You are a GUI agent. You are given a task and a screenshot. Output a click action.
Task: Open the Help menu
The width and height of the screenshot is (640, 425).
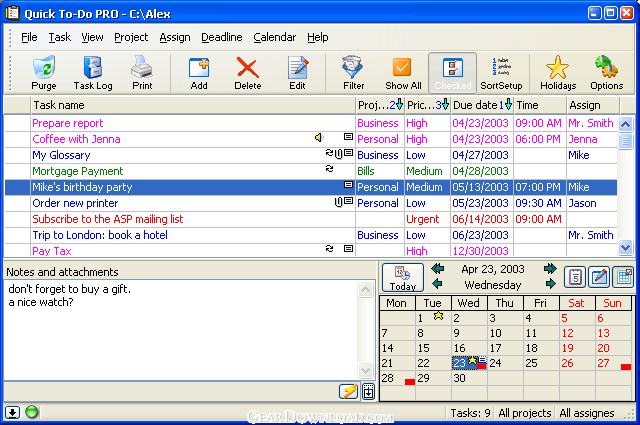point(318,37)
